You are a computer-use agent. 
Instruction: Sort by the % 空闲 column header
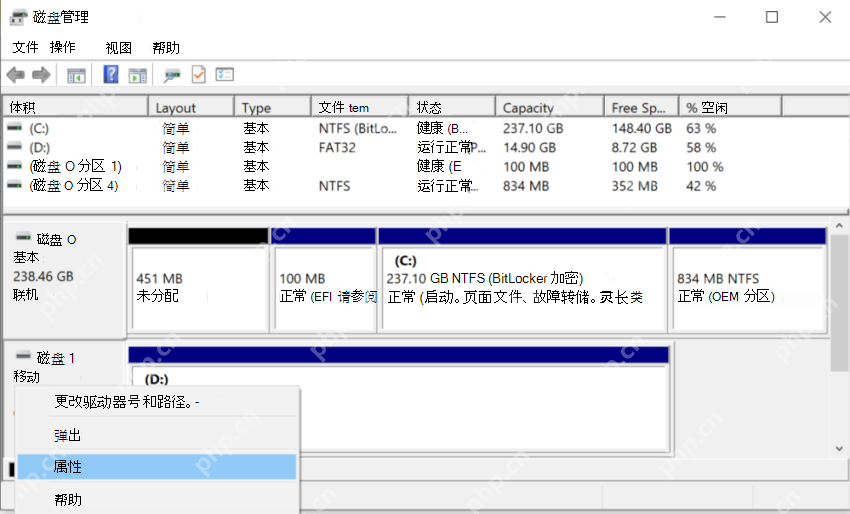730,107
